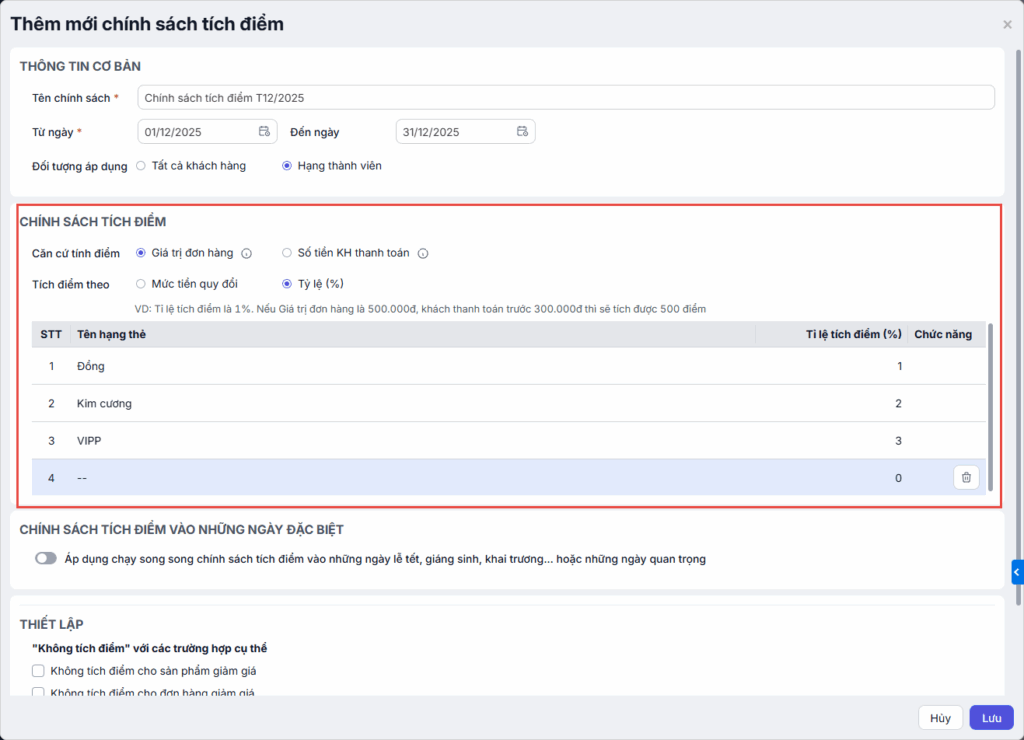
Task: Click the rank table vertical scrollbar
Action: [x=990, y=406]
